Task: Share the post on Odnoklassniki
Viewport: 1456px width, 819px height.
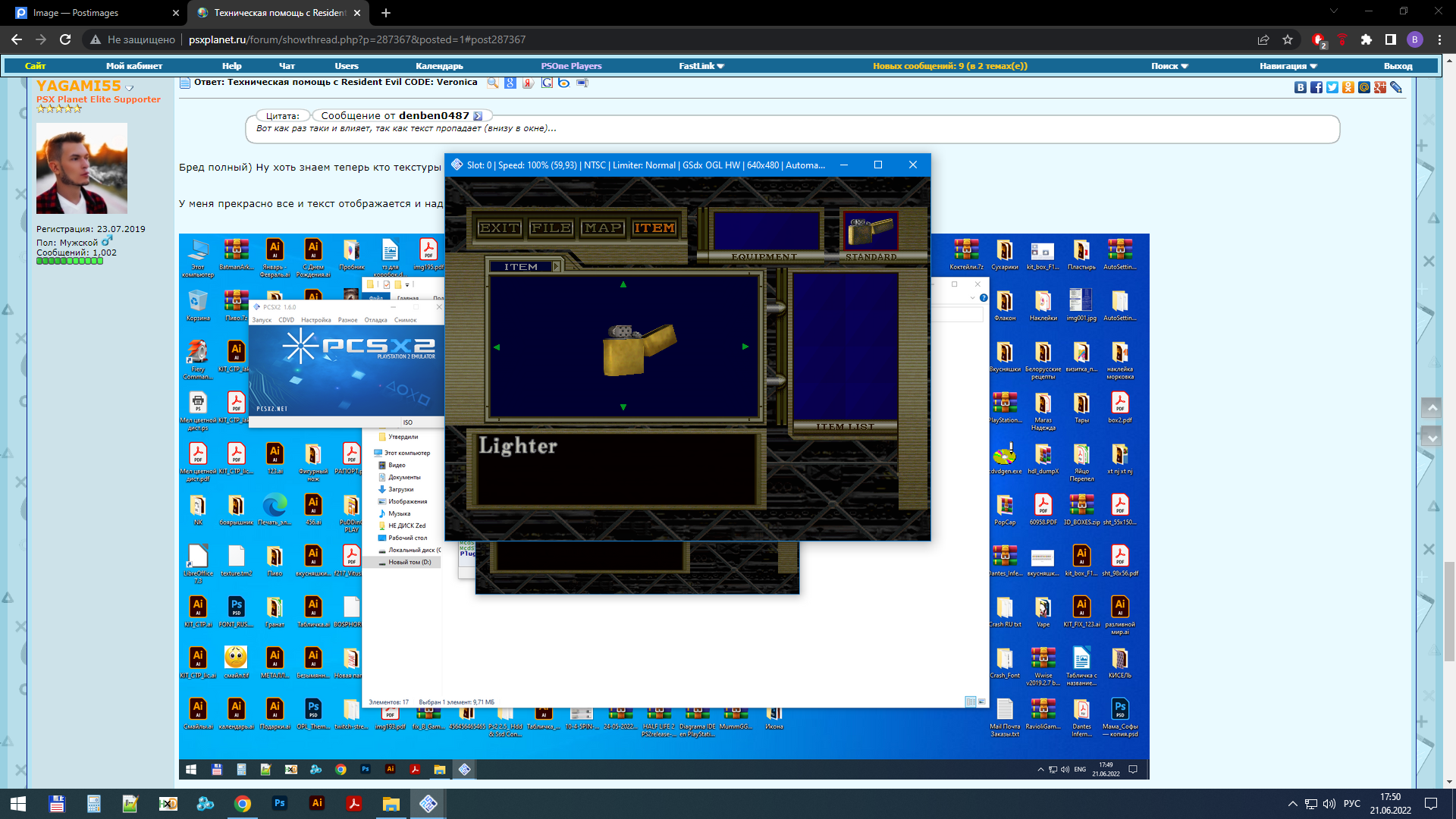Action: (1348, 87)
